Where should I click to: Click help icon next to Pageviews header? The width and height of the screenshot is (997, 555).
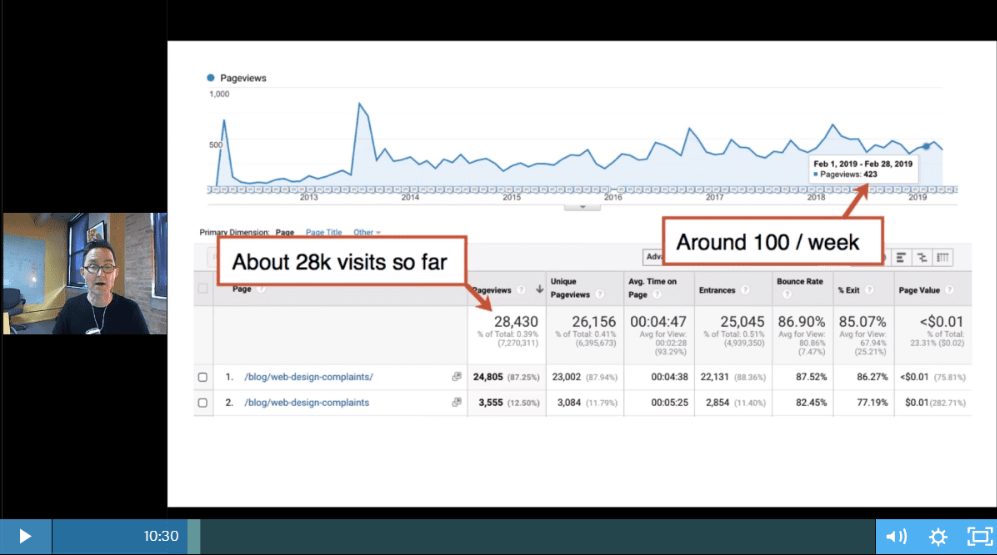tap(521, 290)
